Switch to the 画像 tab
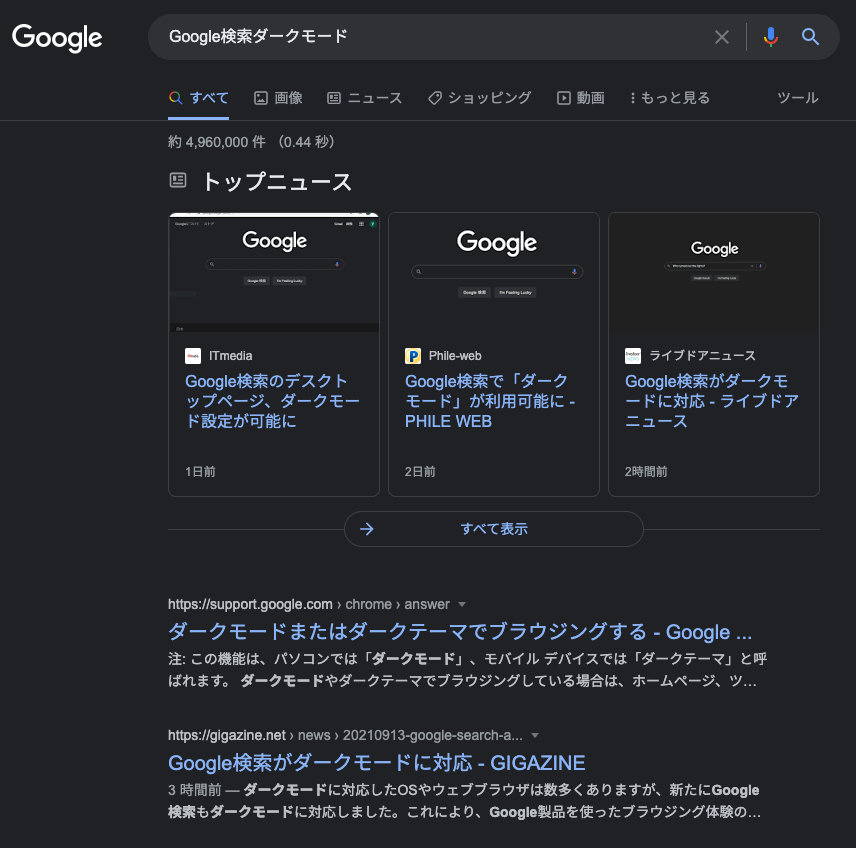 pos(278,98)
